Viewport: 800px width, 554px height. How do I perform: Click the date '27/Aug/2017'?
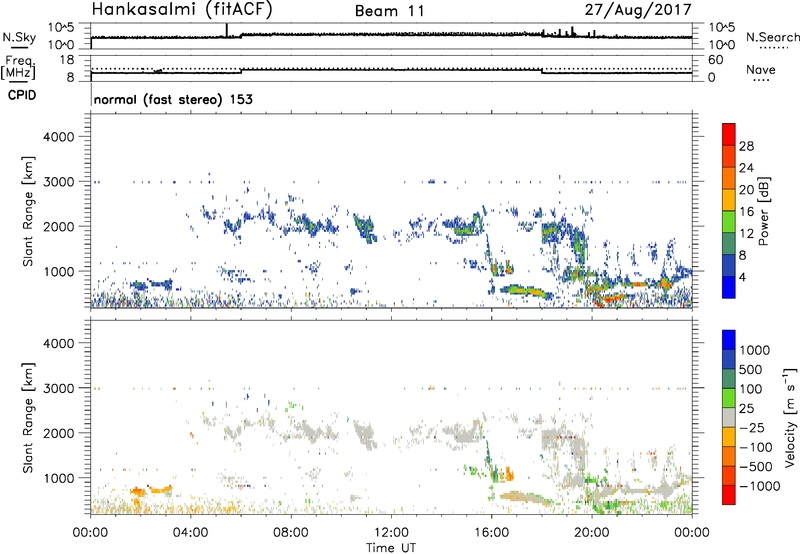[x=638, y=10]
